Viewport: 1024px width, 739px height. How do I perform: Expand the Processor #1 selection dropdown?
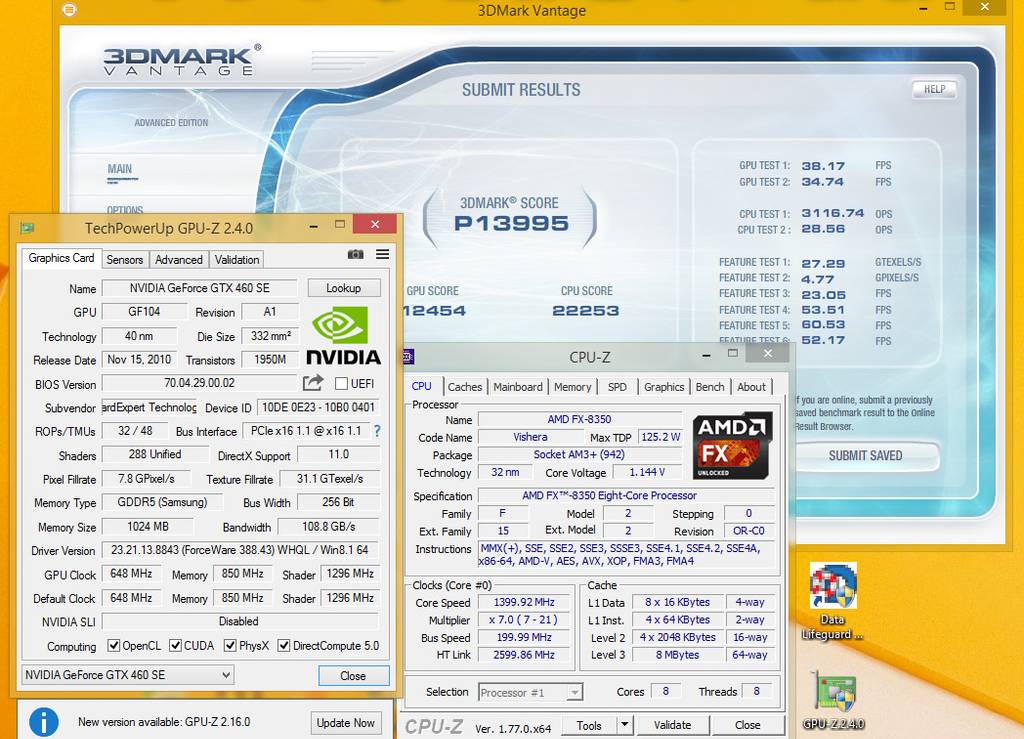[x=574, y=692]
